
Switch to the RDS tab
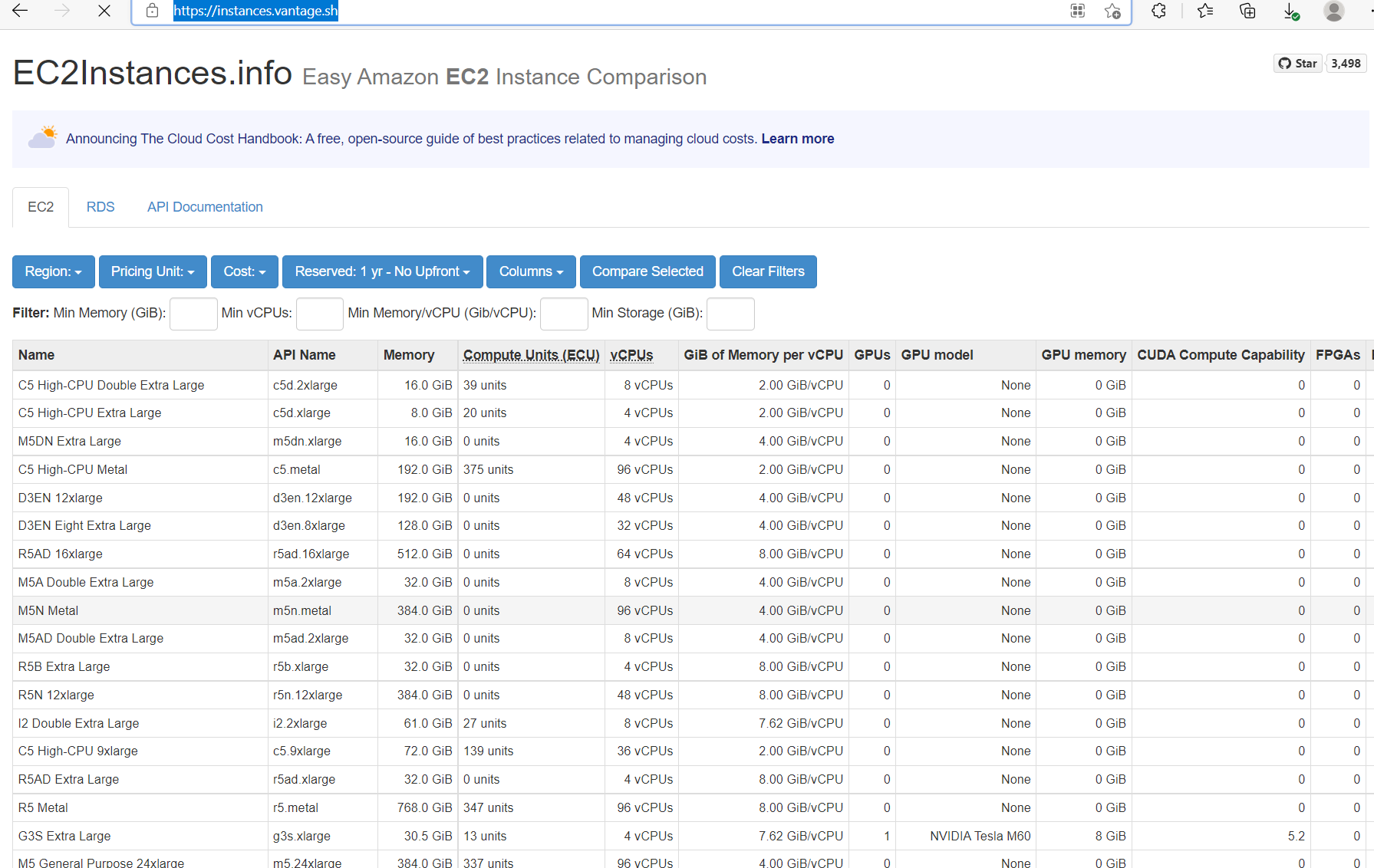[x=100, y=207]
